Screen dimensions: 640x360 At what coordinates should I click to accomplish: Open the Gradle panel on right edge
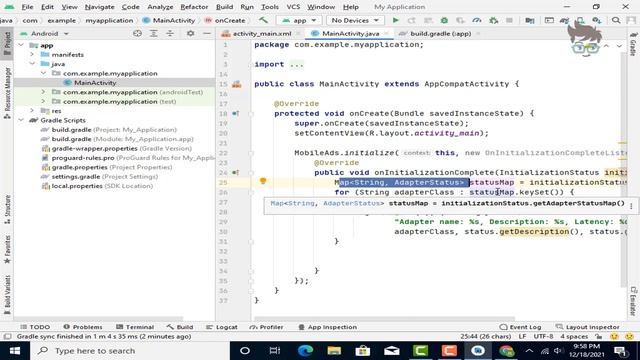[x=633, y=45]
